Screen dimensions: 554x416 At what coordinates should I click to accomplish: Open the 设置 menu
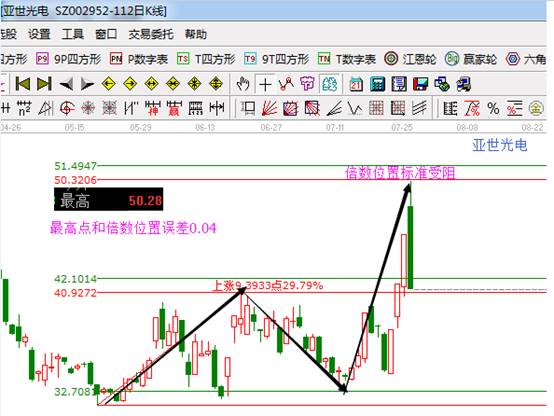pyautogui.click(x=39, y=34)
